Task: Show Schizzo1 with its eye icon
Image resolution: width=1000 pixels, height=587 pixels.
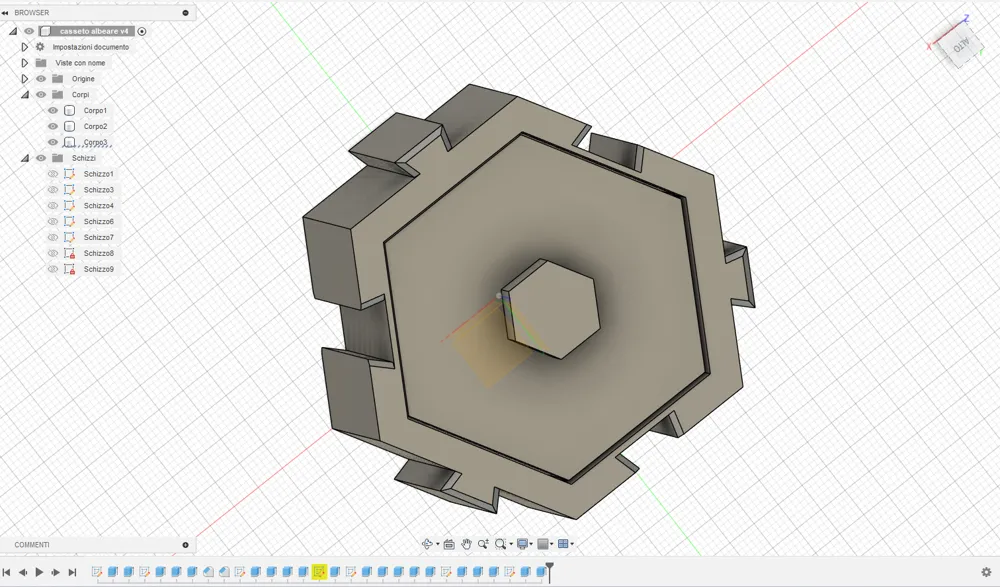Action: pos(53,174)
